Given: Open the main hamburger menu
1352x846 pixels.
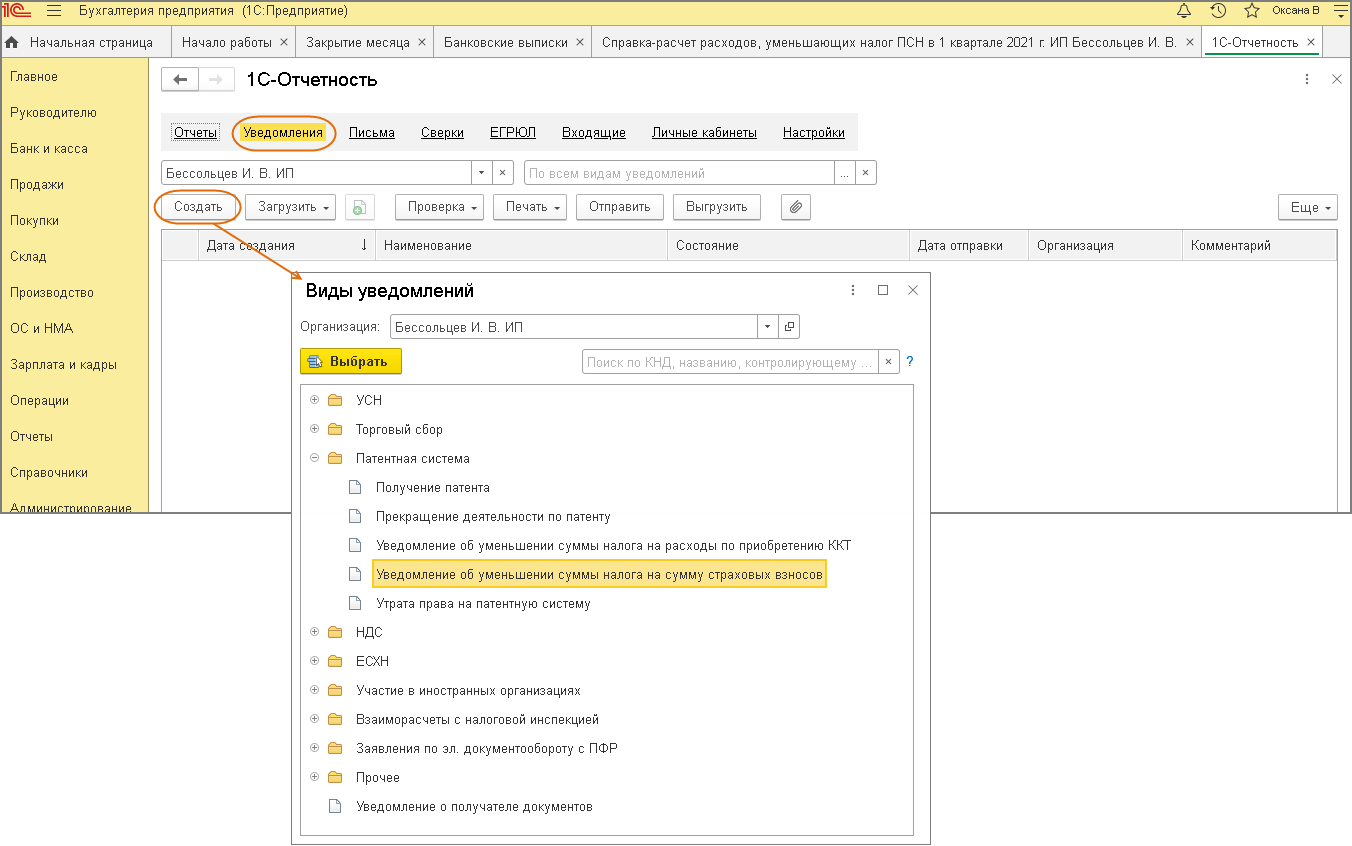Looking at the screenshot, I should (x=54, y=11).
